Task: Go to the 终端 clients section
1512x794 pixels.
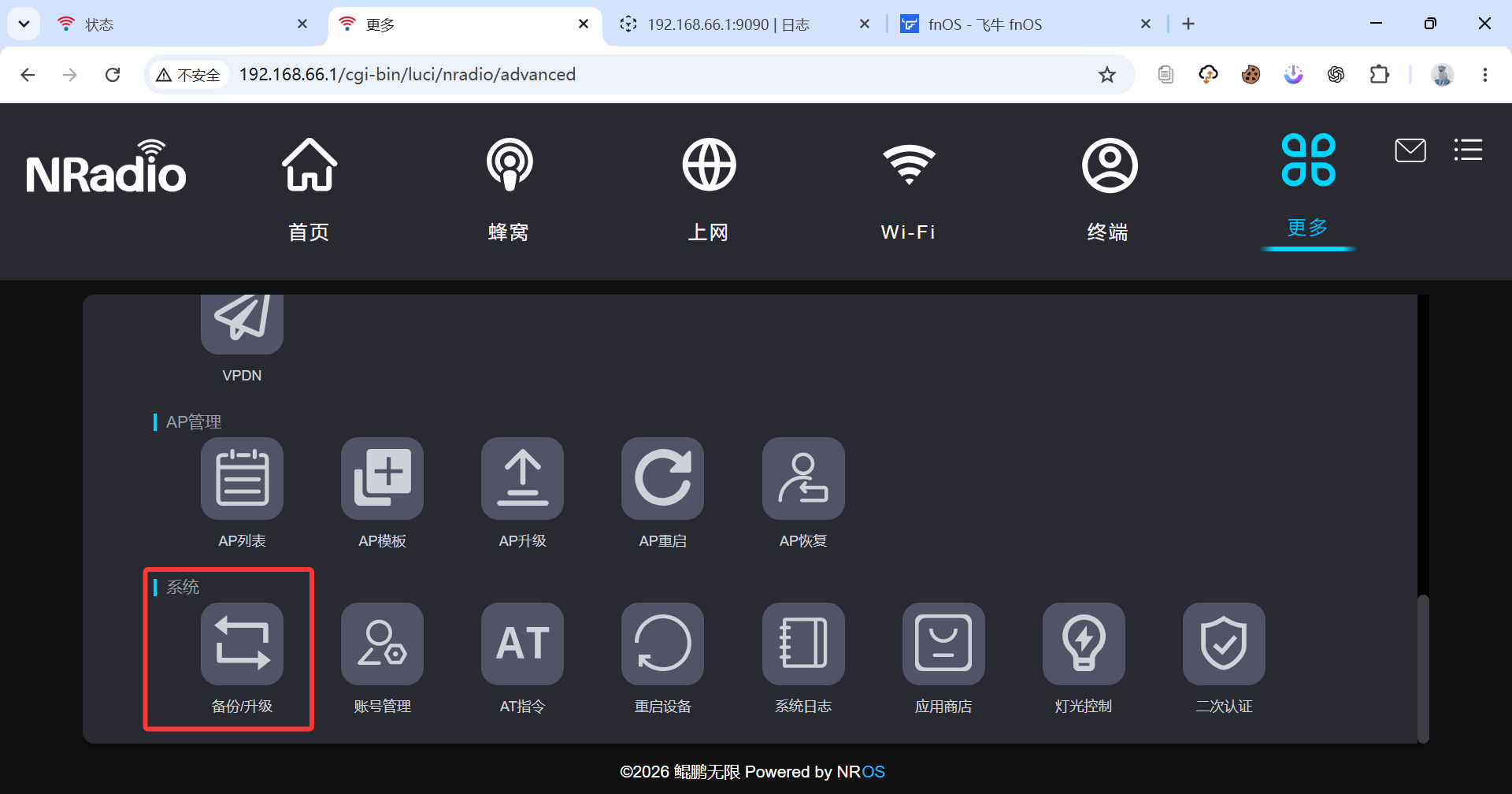Action: tap(1109, 190)
